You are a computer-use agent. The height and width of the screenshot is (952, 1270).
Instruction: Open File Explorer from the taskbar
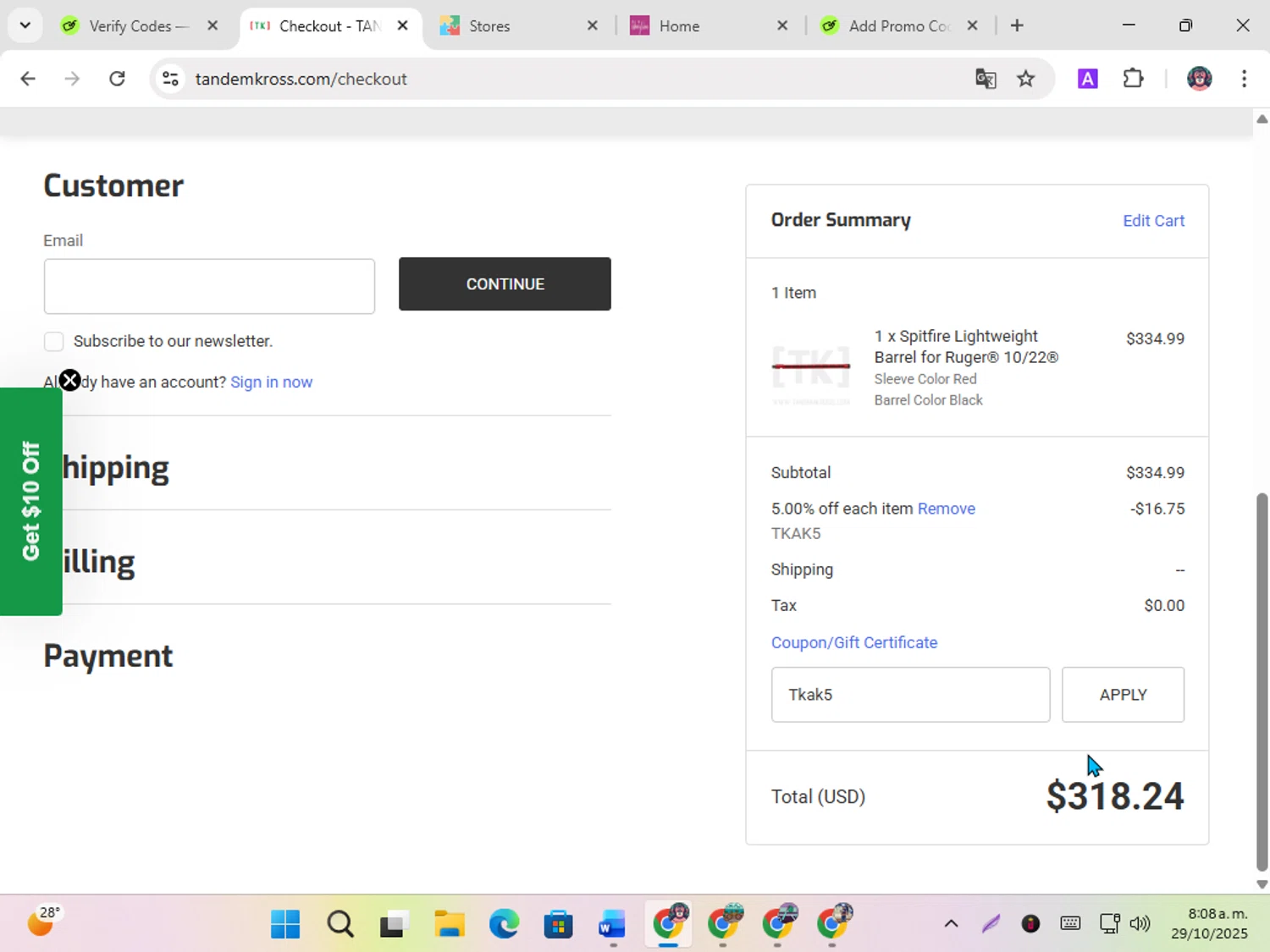pyautogui.click(x=449, y=924)
